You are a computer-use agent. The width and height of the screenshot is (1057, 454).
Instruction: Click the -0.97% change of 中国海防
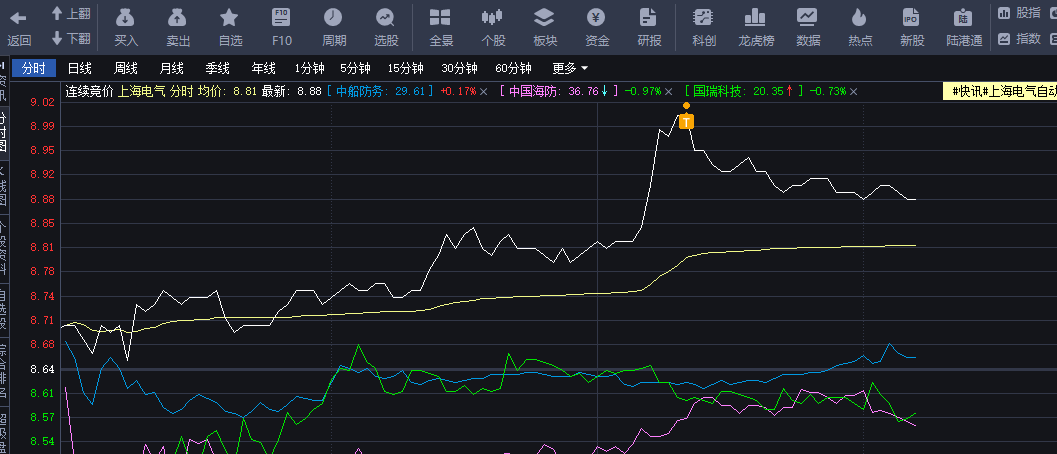click(642, 91)
